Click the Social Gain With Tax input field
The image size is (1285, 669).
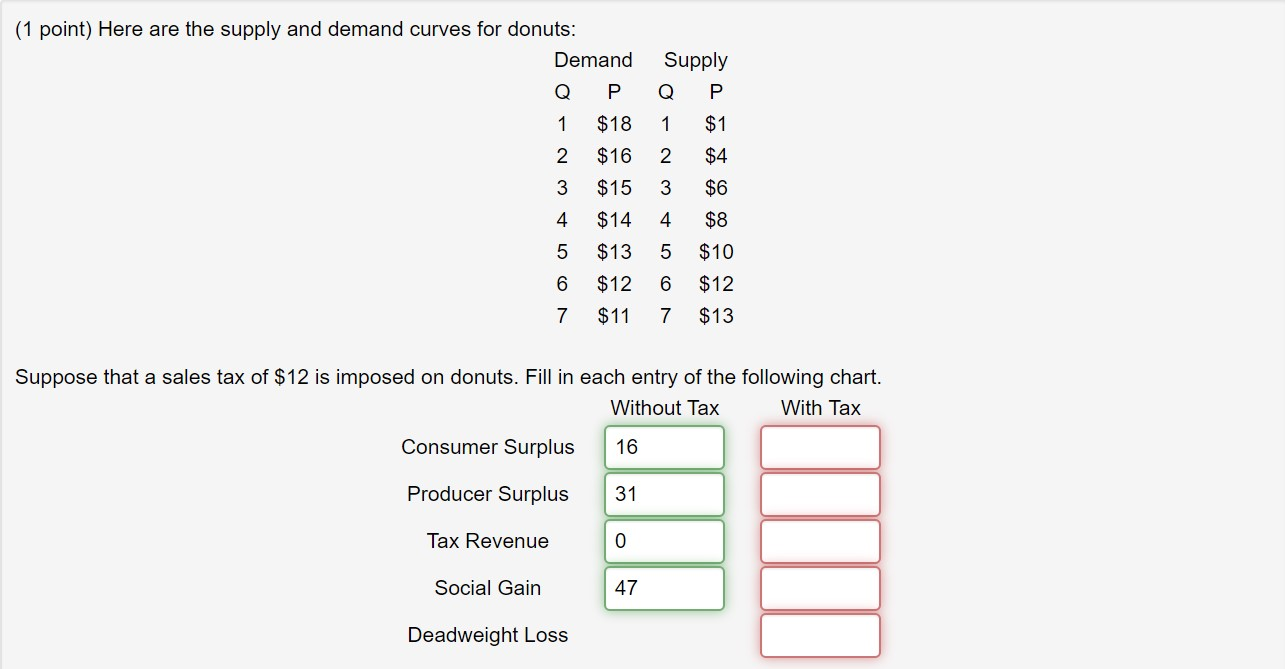pos(818,587)
